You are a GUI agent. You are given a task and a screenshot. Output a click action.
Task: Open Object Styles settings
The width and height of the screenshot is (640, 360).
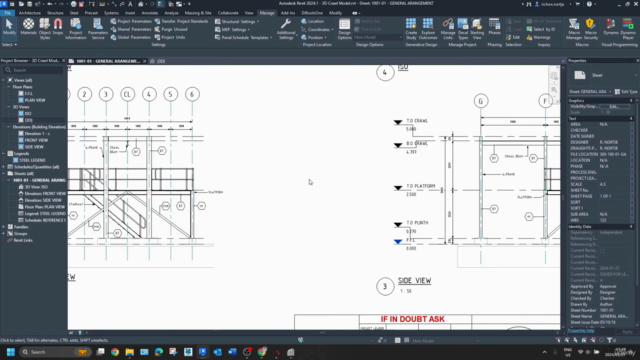click(44, 29)
